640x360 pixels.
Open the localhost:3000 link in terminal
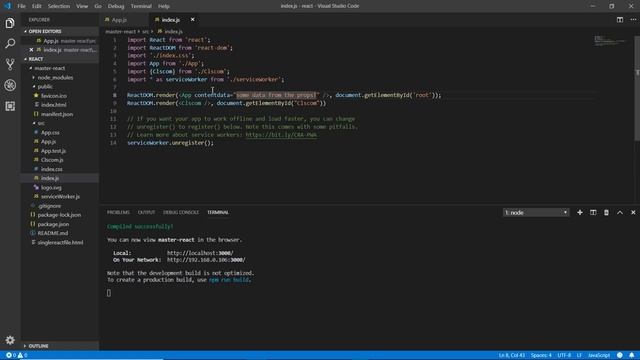coord(200,253)
